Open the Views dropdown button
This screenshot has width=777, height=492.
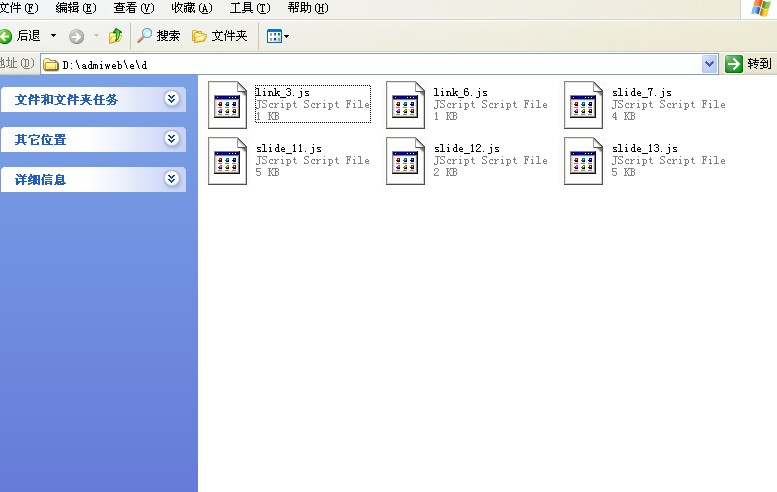[277, 36]
